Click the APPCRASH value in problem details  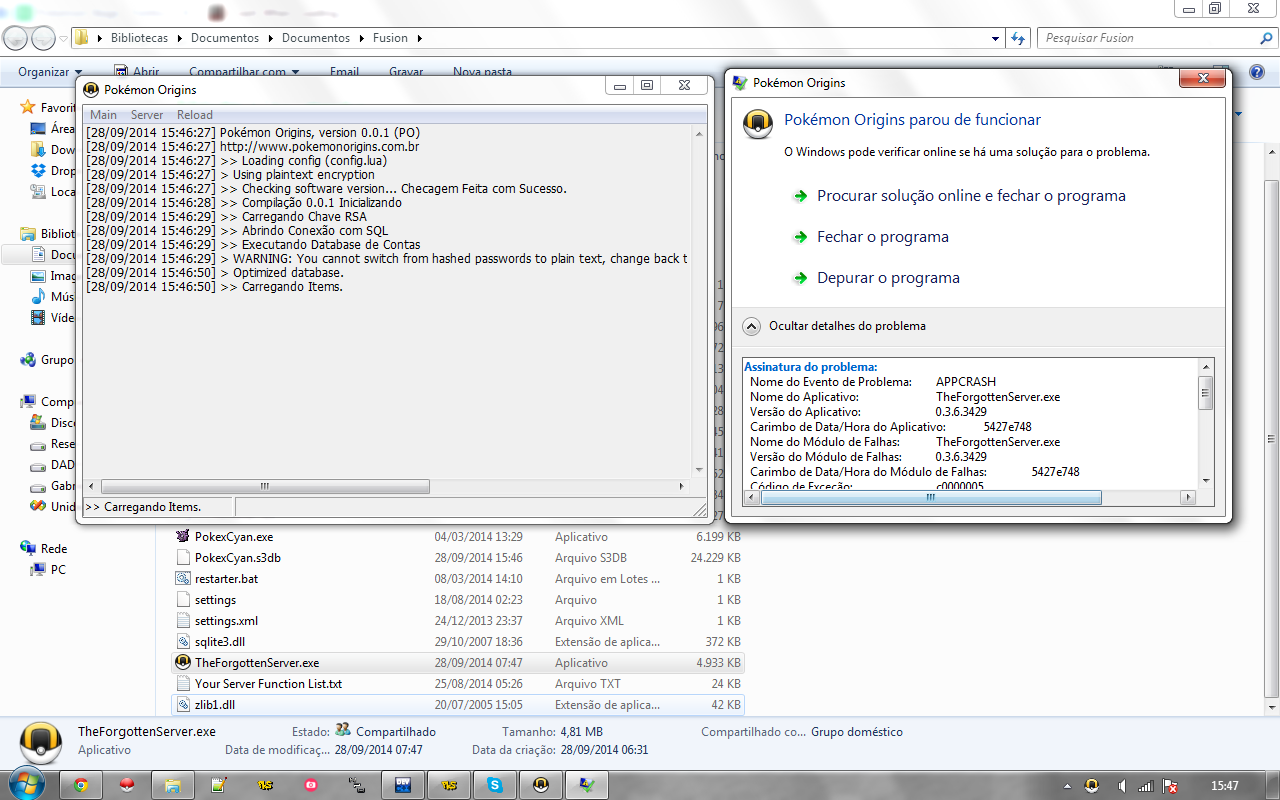tap(966, 382)
